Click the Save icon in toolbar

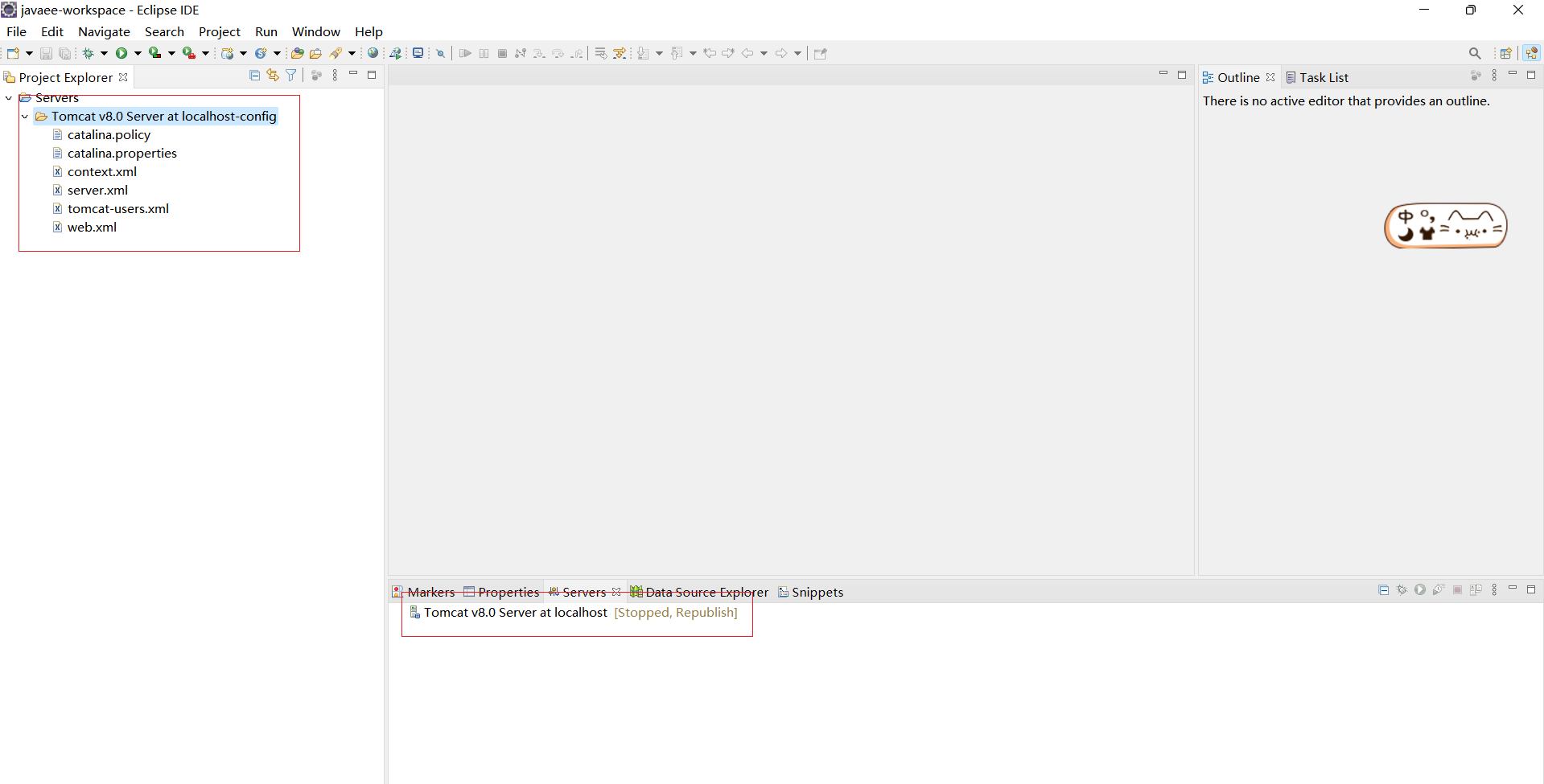46,53
